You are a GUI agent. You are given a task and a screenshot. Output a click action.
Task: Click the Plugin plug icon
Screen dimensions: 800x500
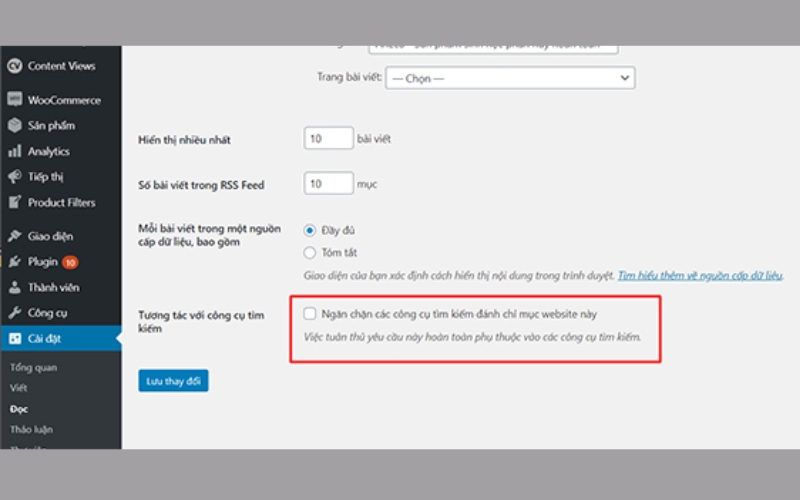pos(14,262)
